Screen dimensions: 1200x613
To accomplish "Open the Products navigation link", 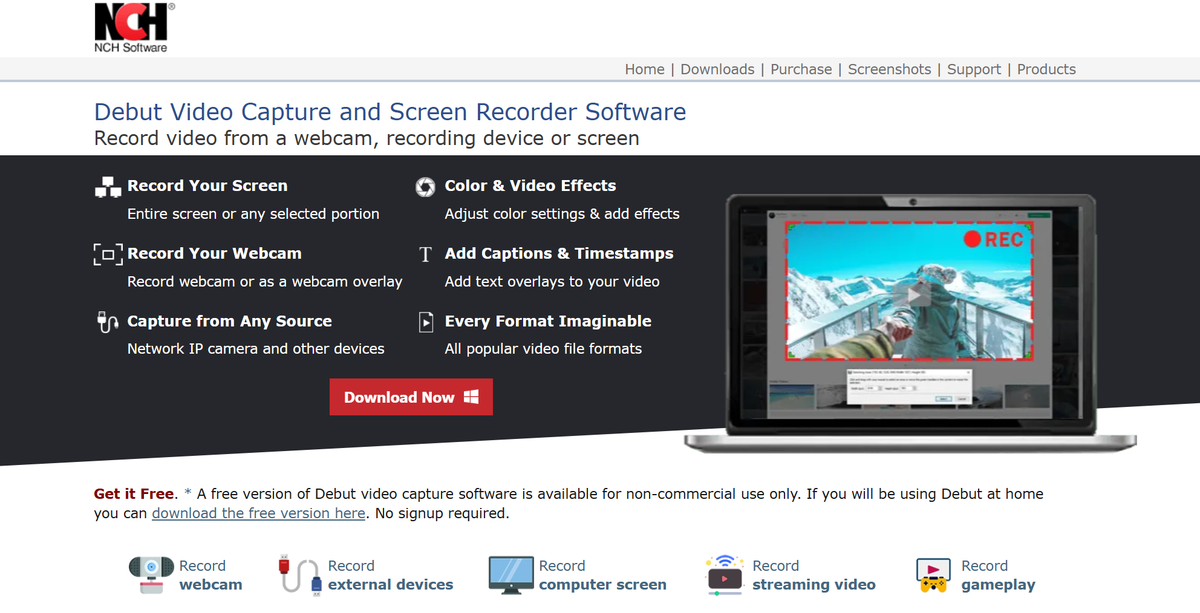I will tap(1046, 69).
